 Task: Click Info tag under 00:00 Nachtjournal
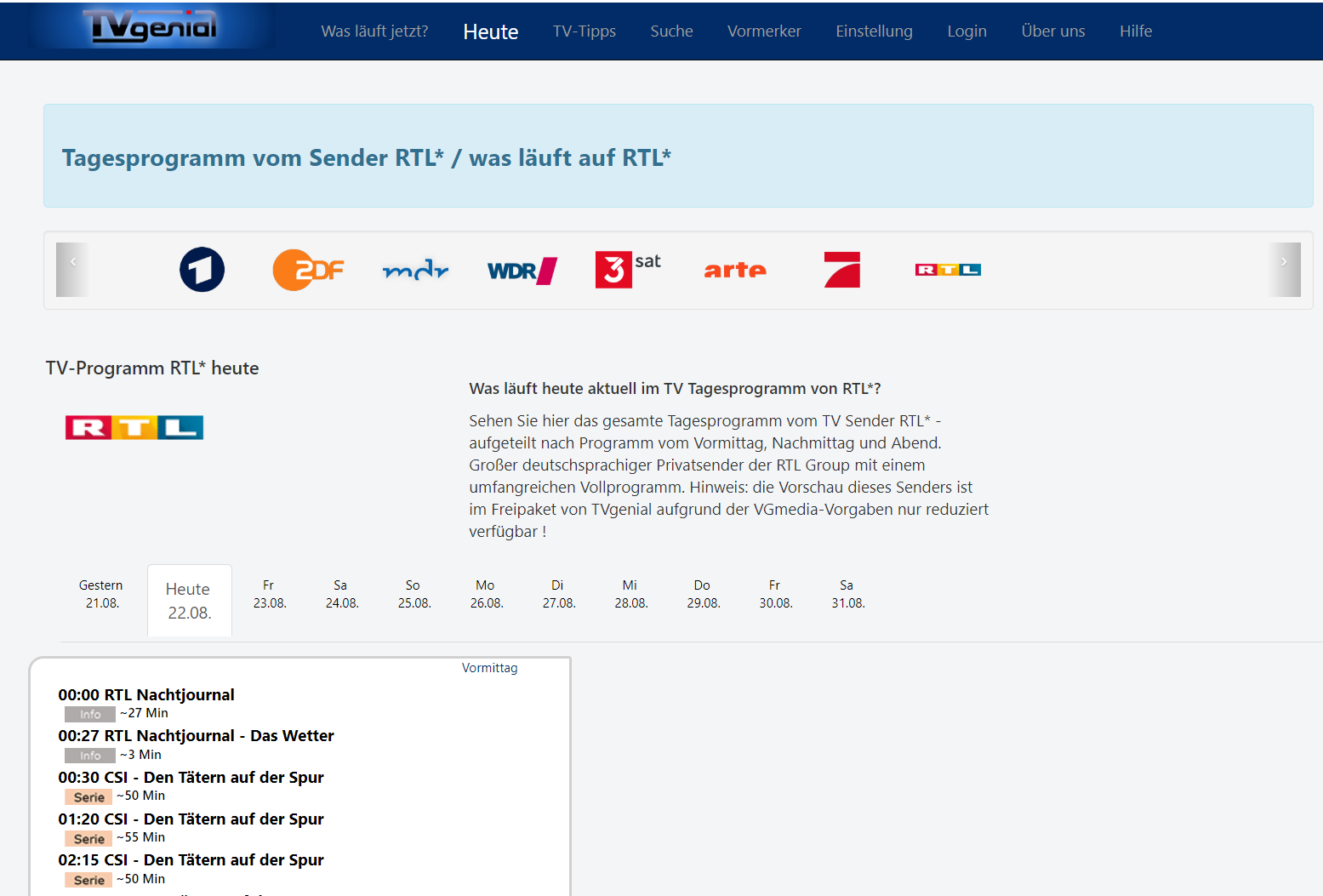pyautogui.click(x=90, y=715)
